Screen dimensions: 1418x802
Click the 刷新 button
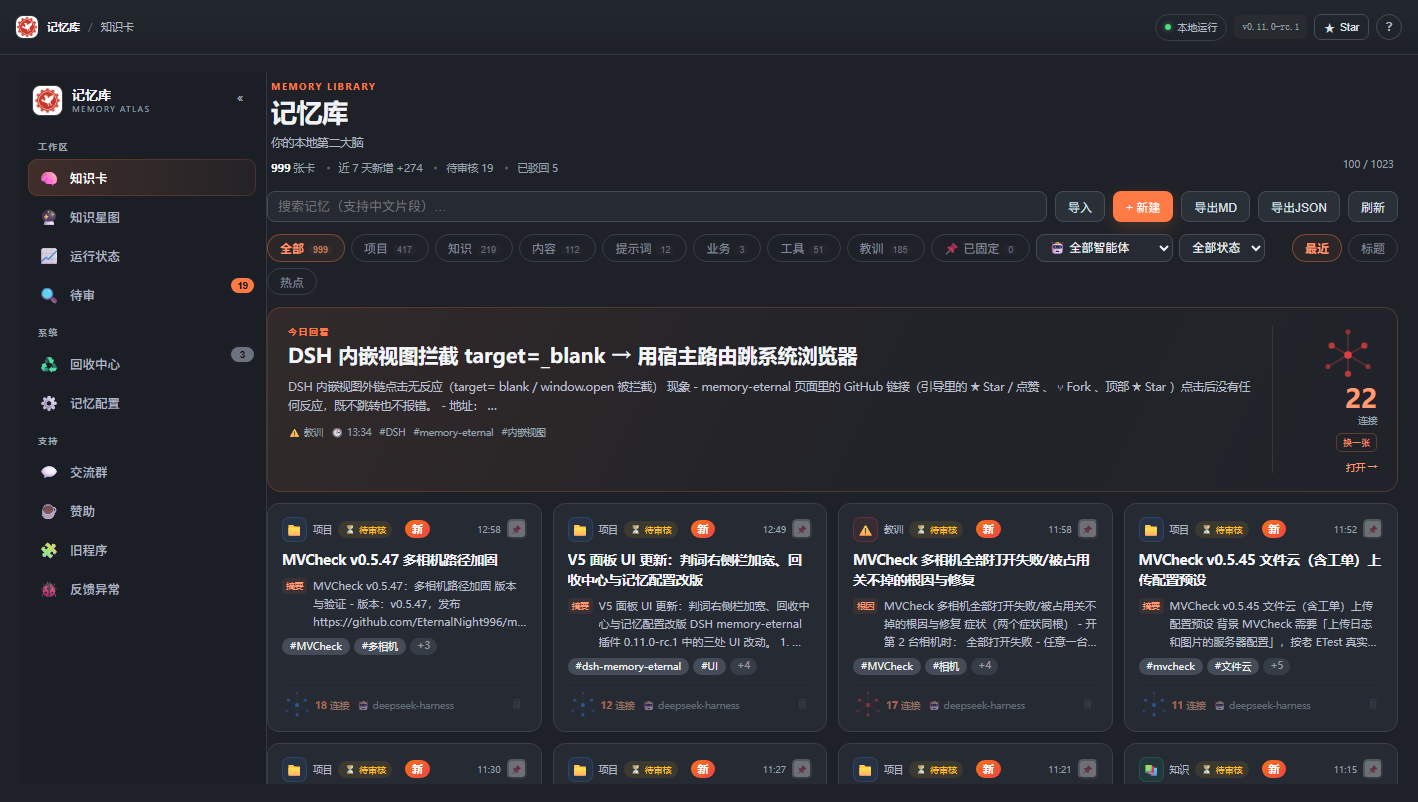[x=1373, y=207]
